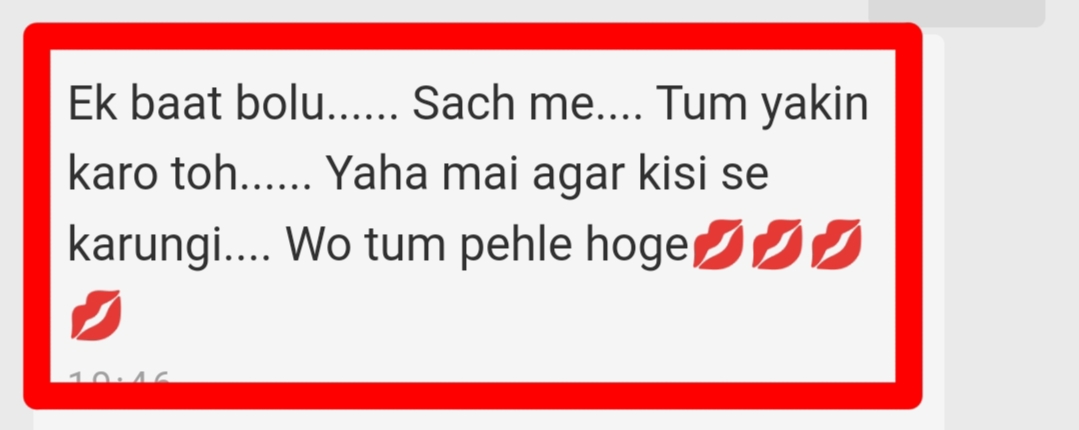Tap the lone kiss emoji on the last line
Viewport: 1079px width, 430px height.
point(96,315)
